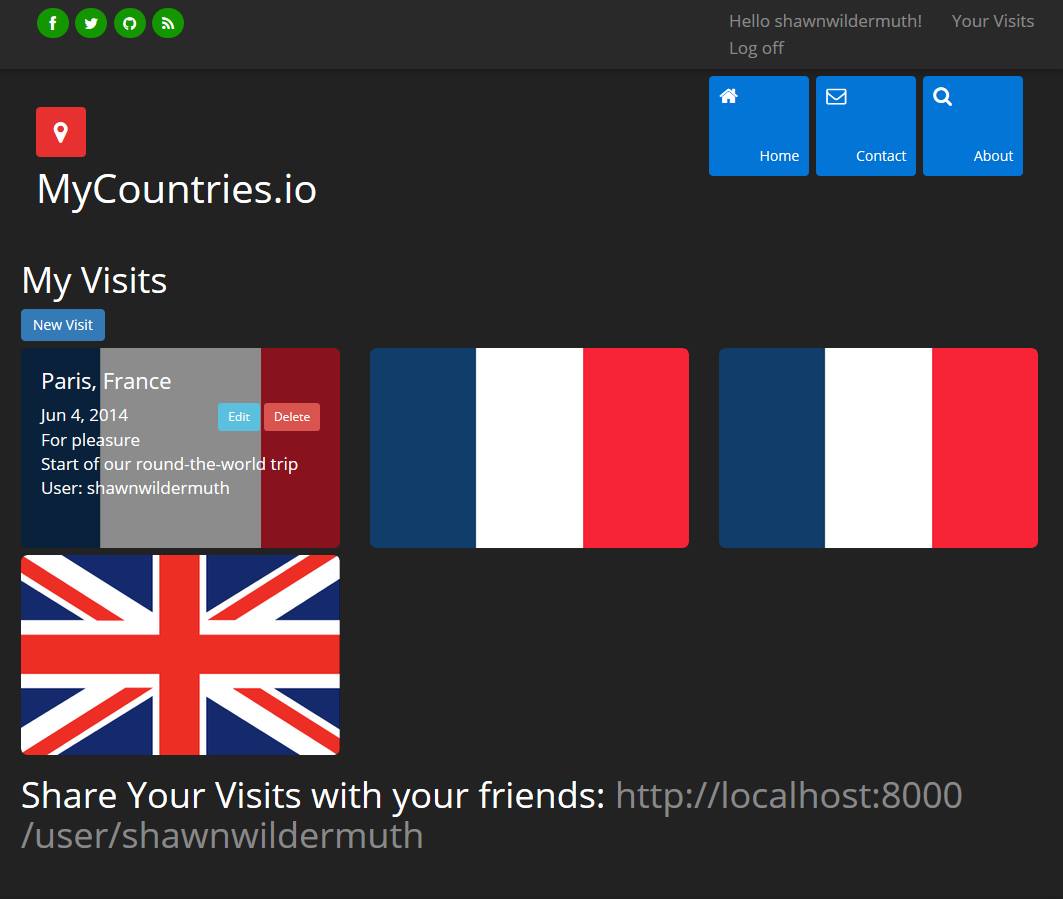Click the MyCountries.io site title
This screenshot has height=899, width=1063.
176,188
